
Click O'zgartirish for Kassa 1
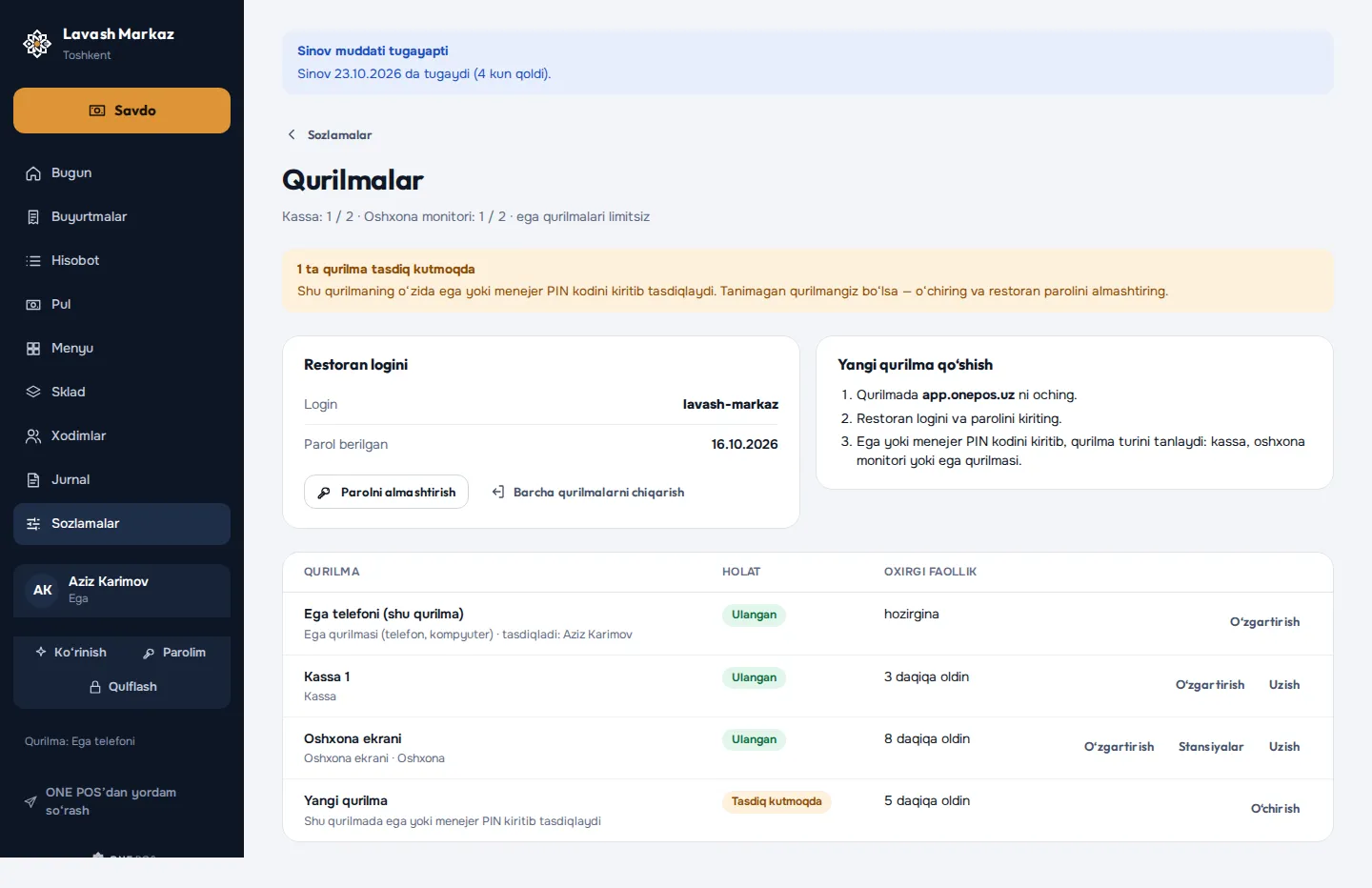[x=1210, y=685]
